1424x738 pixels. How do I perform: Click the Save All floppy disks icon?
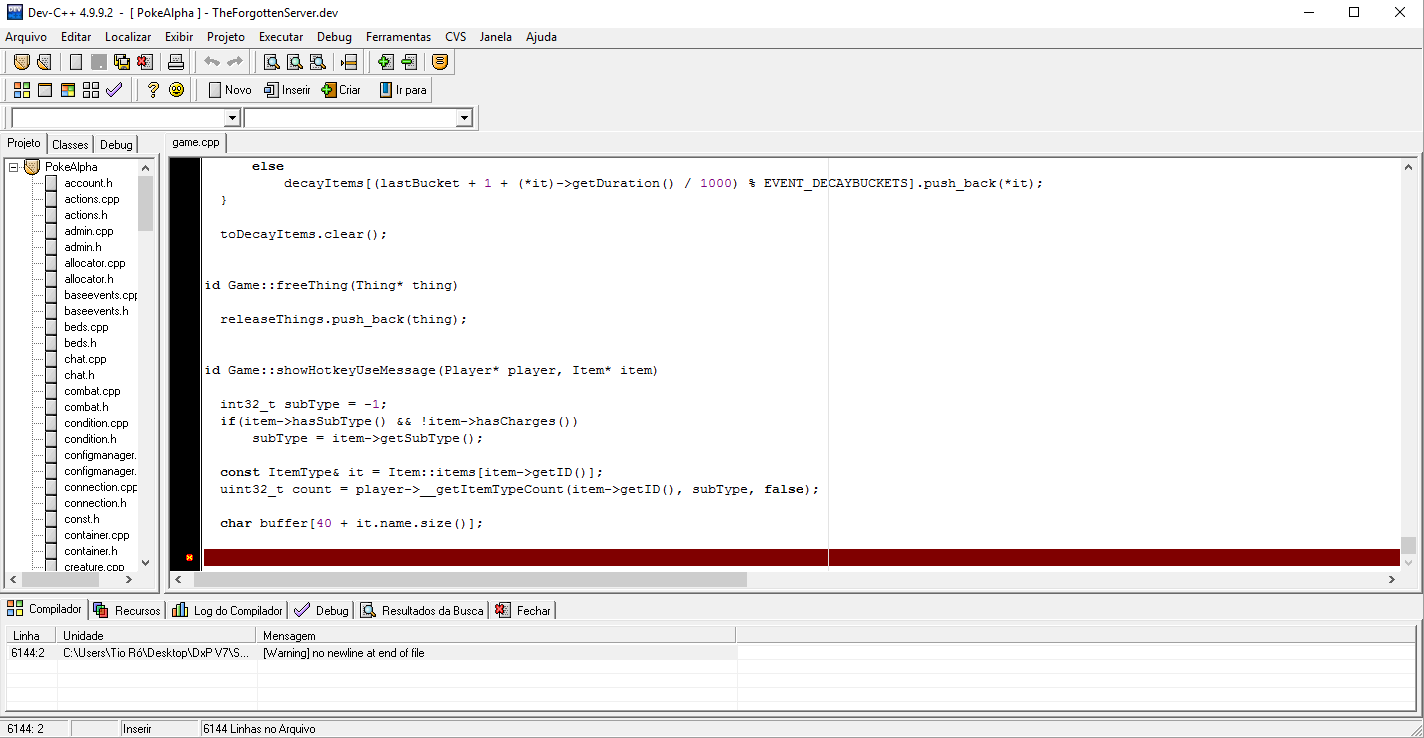122,62
